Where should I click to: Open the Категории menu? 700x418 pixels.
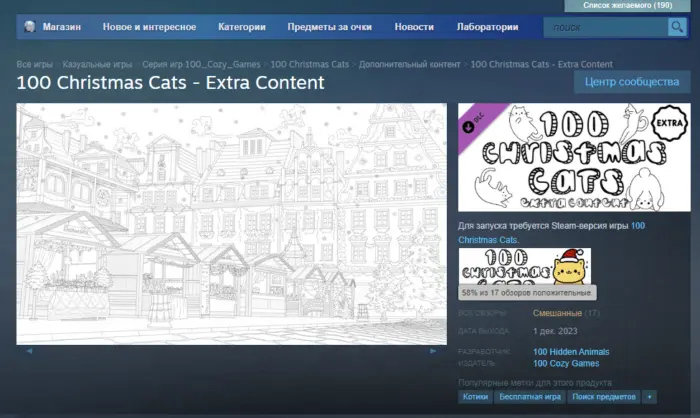(242, 27)
